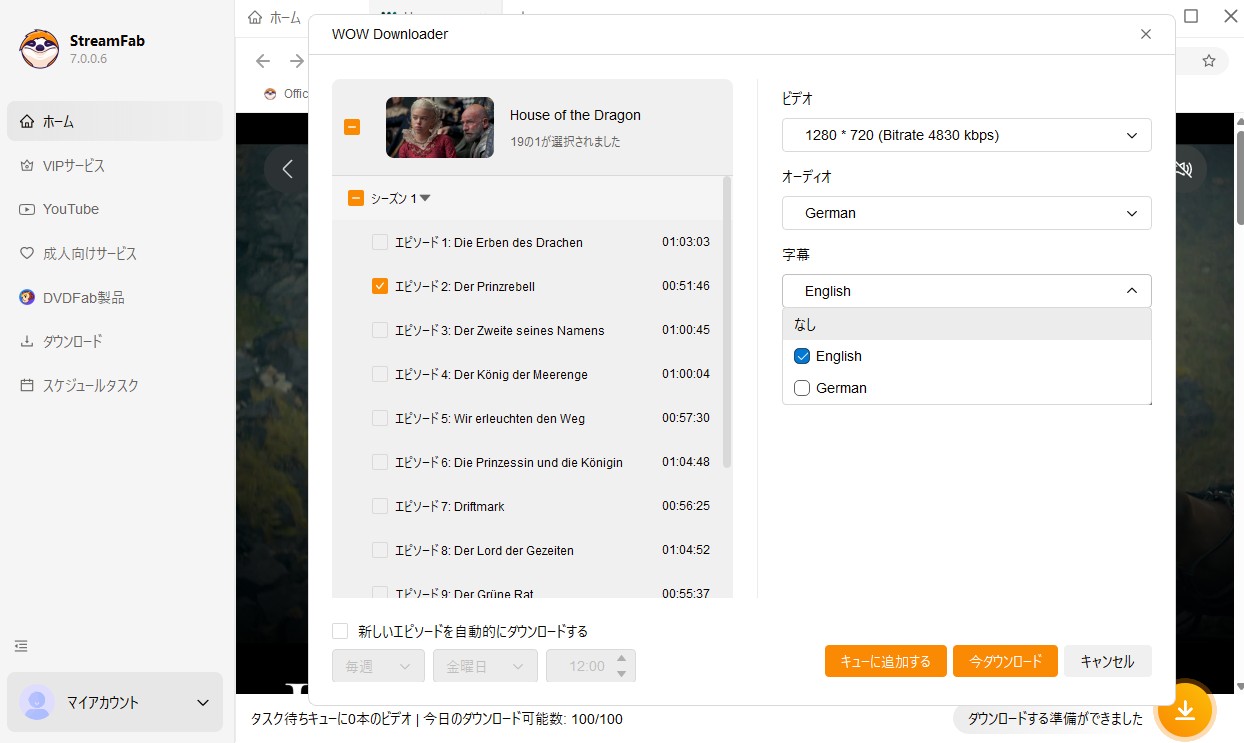Check the German subtitle option

pyautogui.click(x=802, y=388)
